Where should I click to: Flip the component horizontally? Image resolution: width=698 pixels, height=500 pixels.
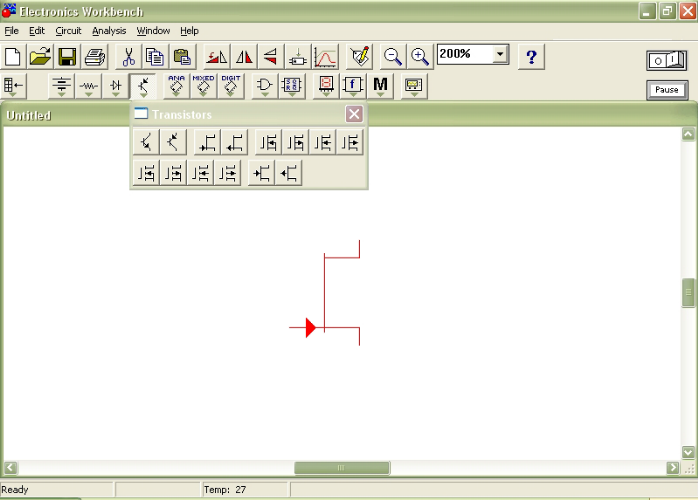click(243, 57)
